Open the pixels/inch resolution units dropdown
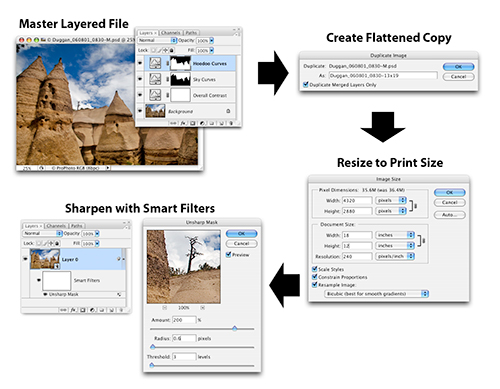Screen dimensions: 500x389 pyautogui.click(x=395, y=256)
